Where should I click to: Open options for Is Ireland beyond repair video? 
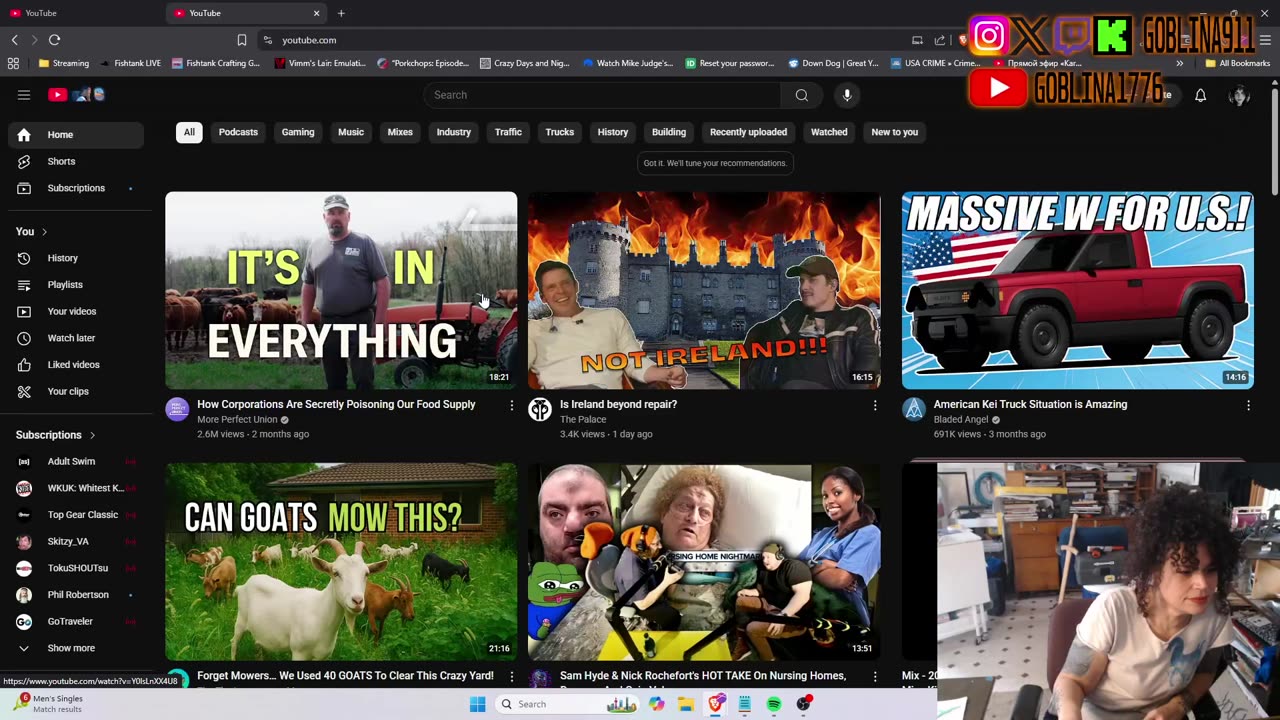coord(875,405)
